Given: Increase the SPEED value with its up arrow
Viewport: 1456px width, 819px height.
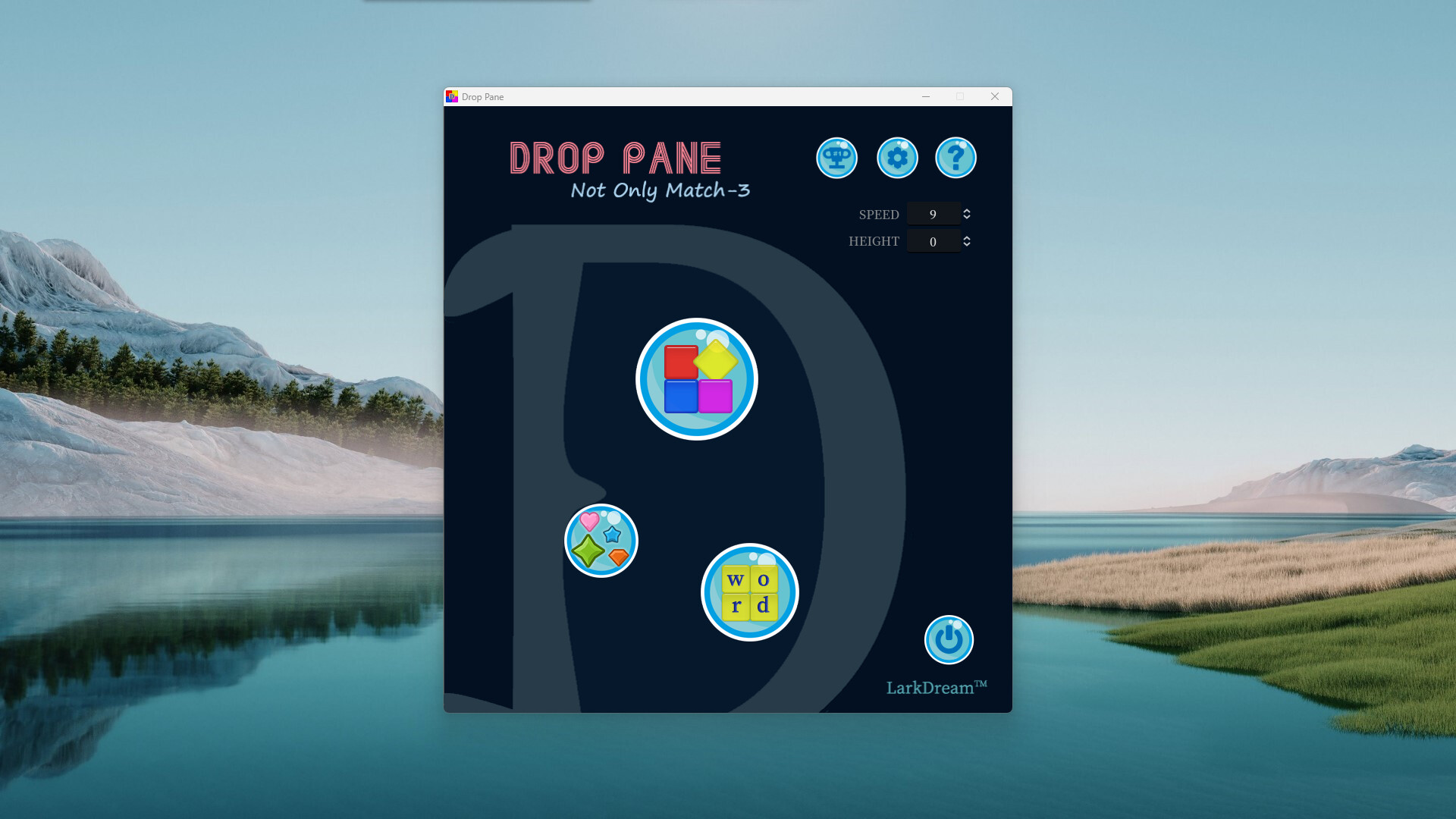Looking at the screenshot, I should (967, 209).
